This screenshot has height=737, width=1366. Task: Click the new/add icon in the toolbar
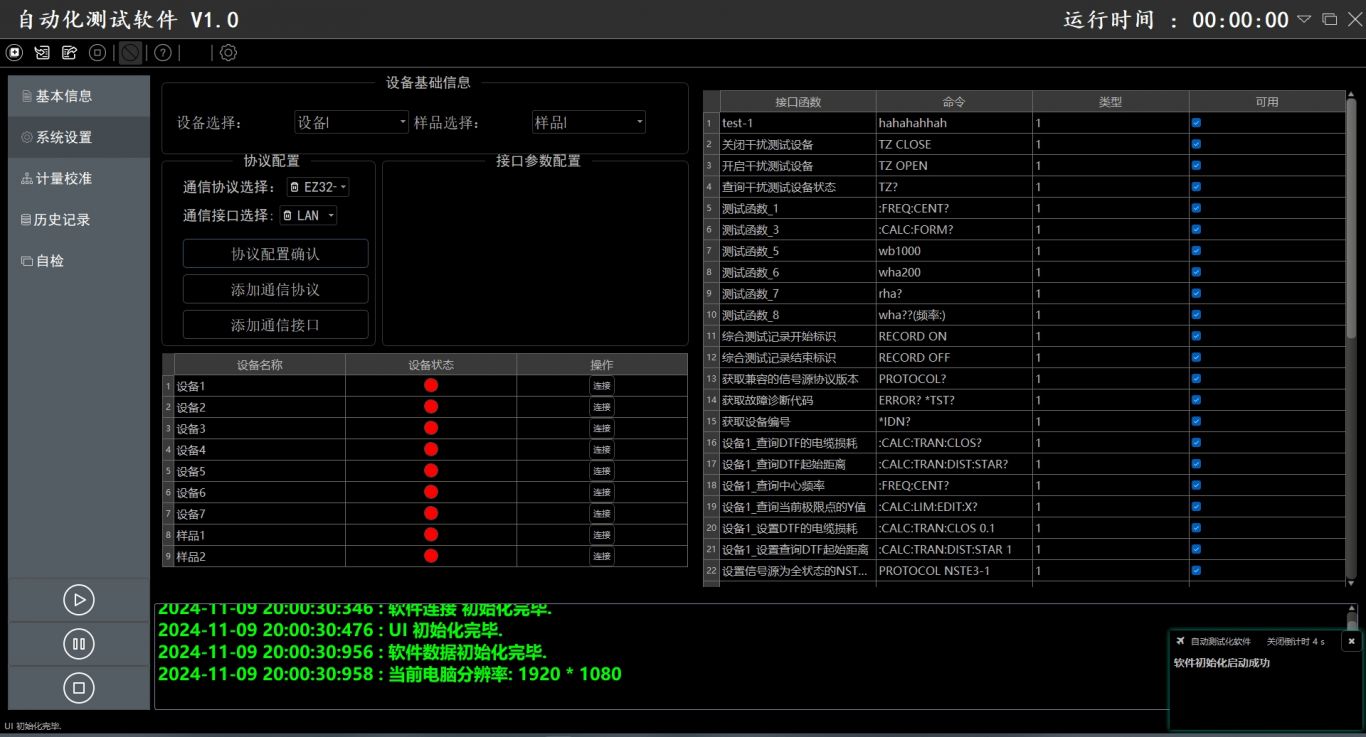pos(14,53)
